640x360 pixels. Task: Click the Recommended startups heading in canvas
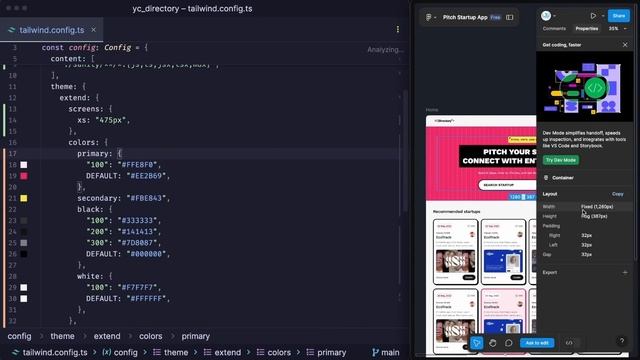click(456, 211)
